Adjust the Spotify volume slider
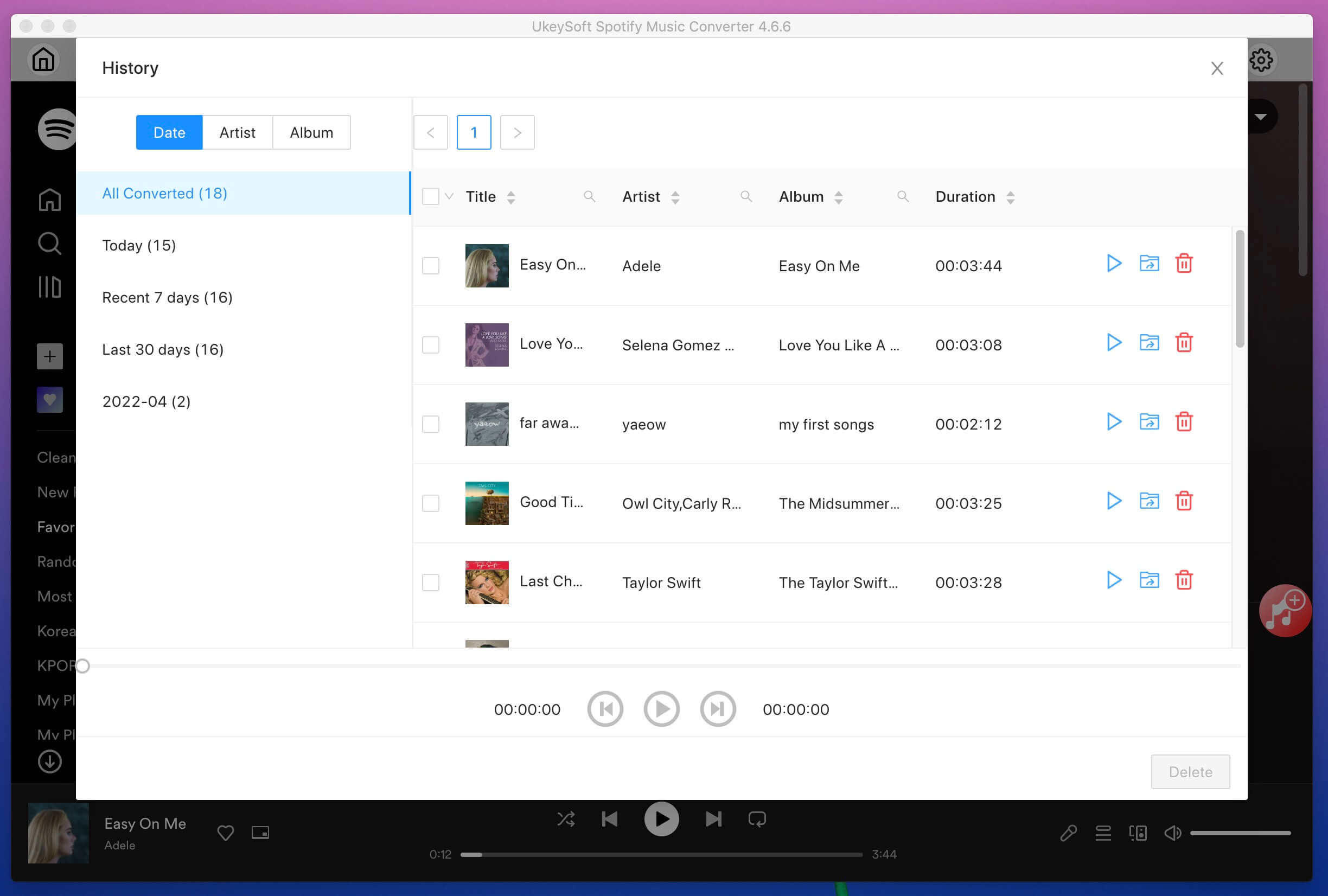Screen dimensions: 1328x896 [1240, 833]
